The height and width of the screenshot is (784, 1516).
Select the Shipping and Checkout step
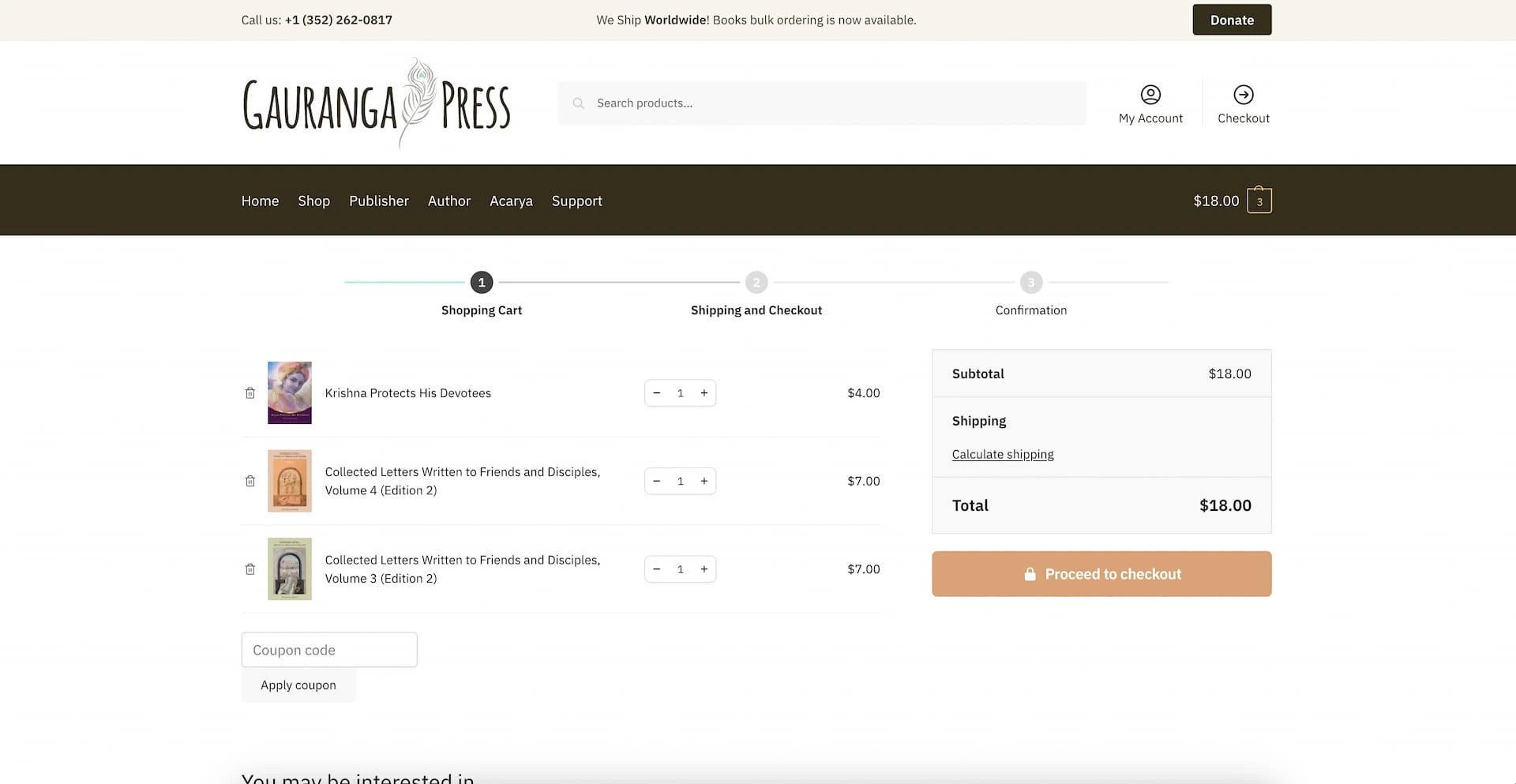pos(756,310)
